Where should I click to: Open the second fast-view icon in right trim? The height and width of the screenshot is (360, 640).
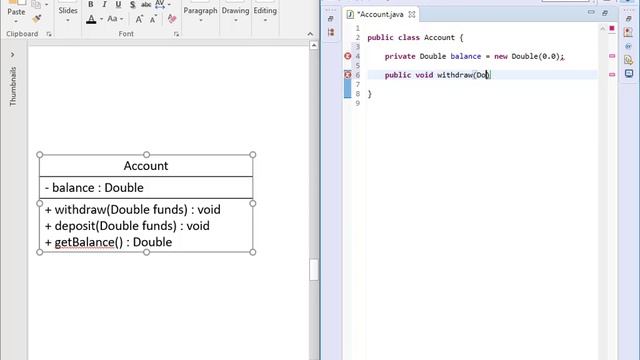pos(628,47)
